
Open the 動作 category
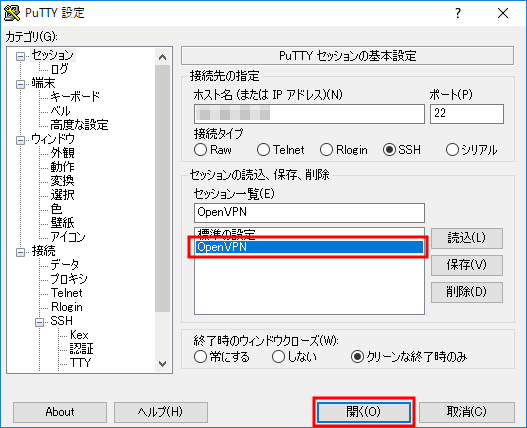tap(63, 167)
